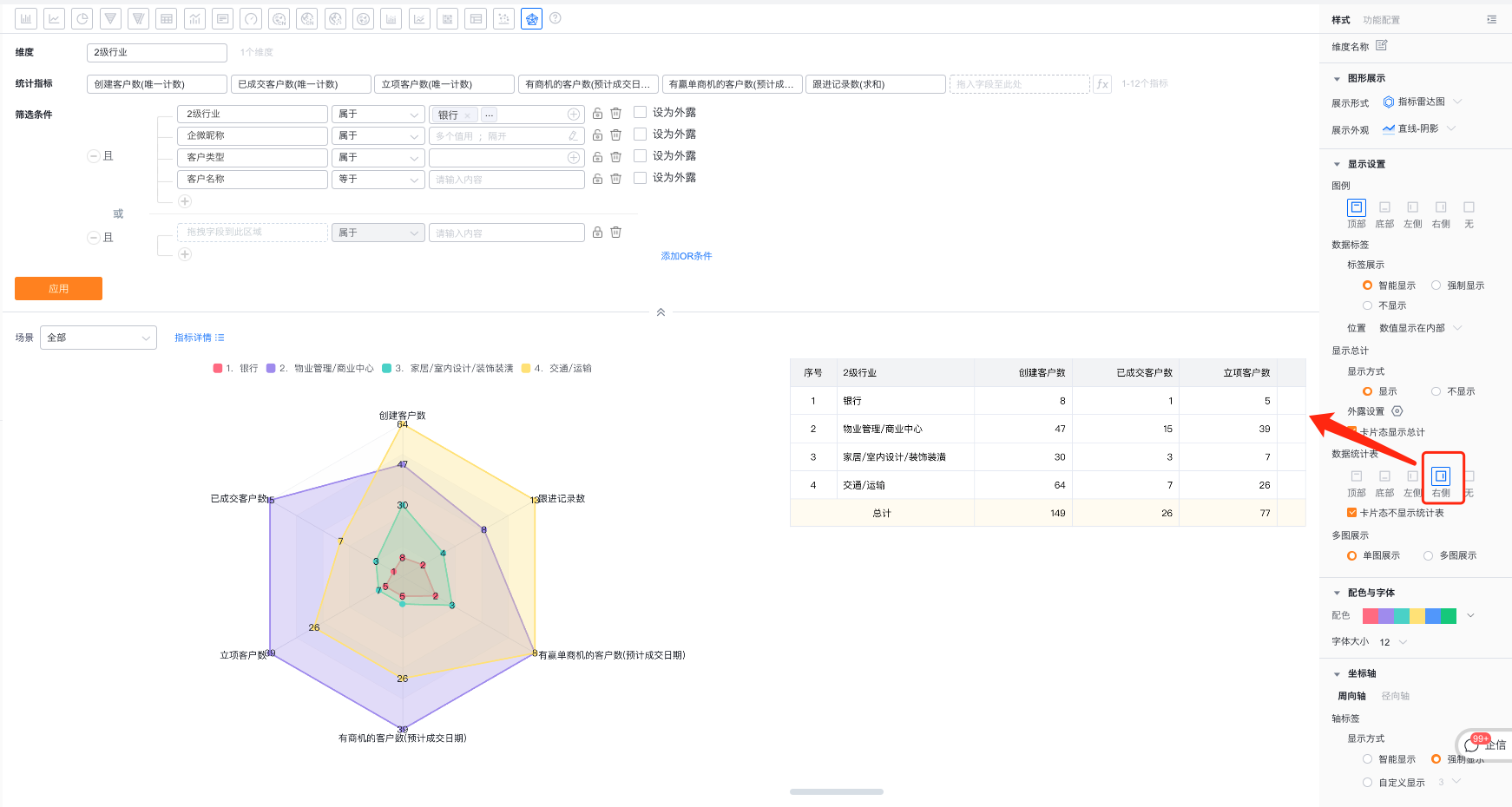This screenshot has height=807, width=1512.
Task: Switch to the 功能配置 tab
Action: (x=1381, y=20)
